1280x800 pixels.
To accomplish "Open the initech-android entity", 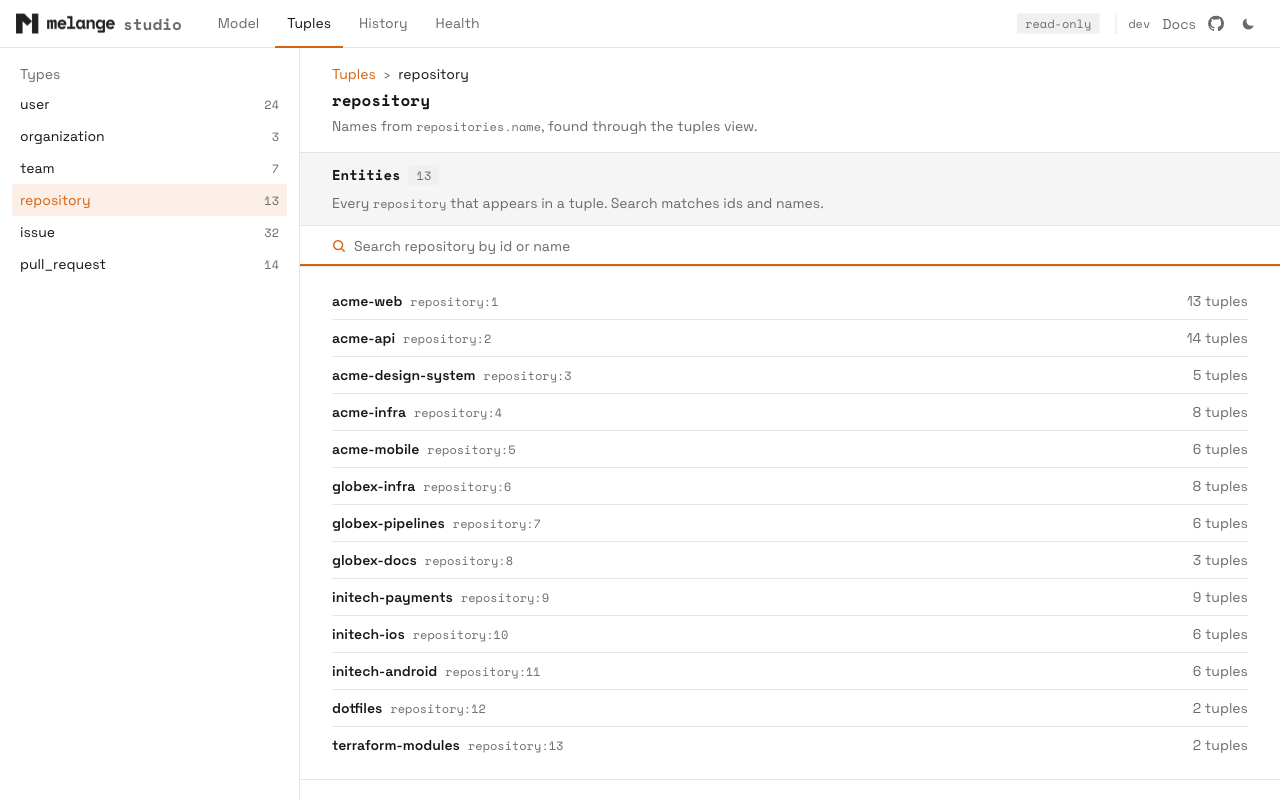I will 790,671.
